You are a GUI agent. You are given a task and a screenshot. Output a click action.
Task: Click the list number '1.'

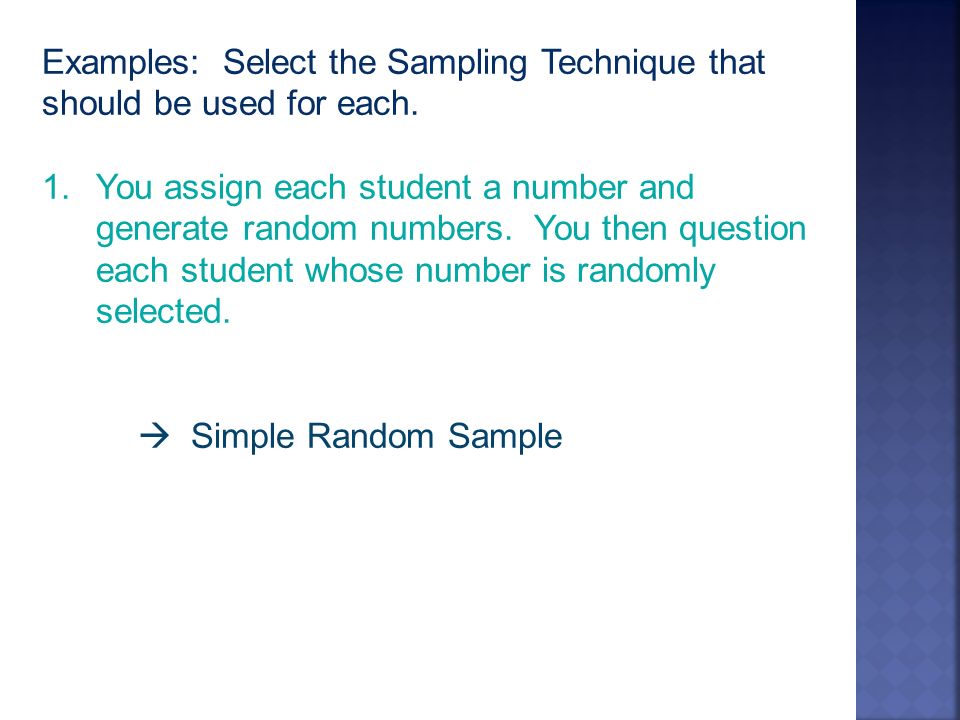click(56, 187)
